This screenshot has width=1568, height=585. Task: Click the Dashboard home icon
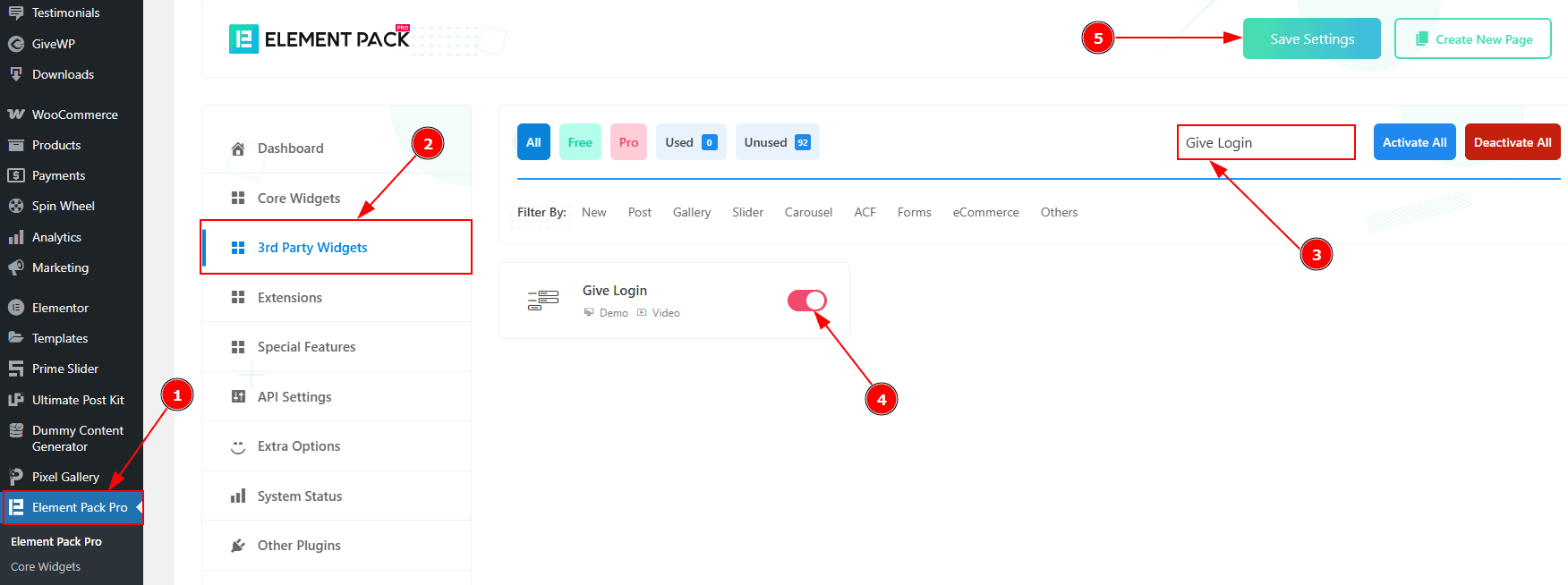point(238,148)
